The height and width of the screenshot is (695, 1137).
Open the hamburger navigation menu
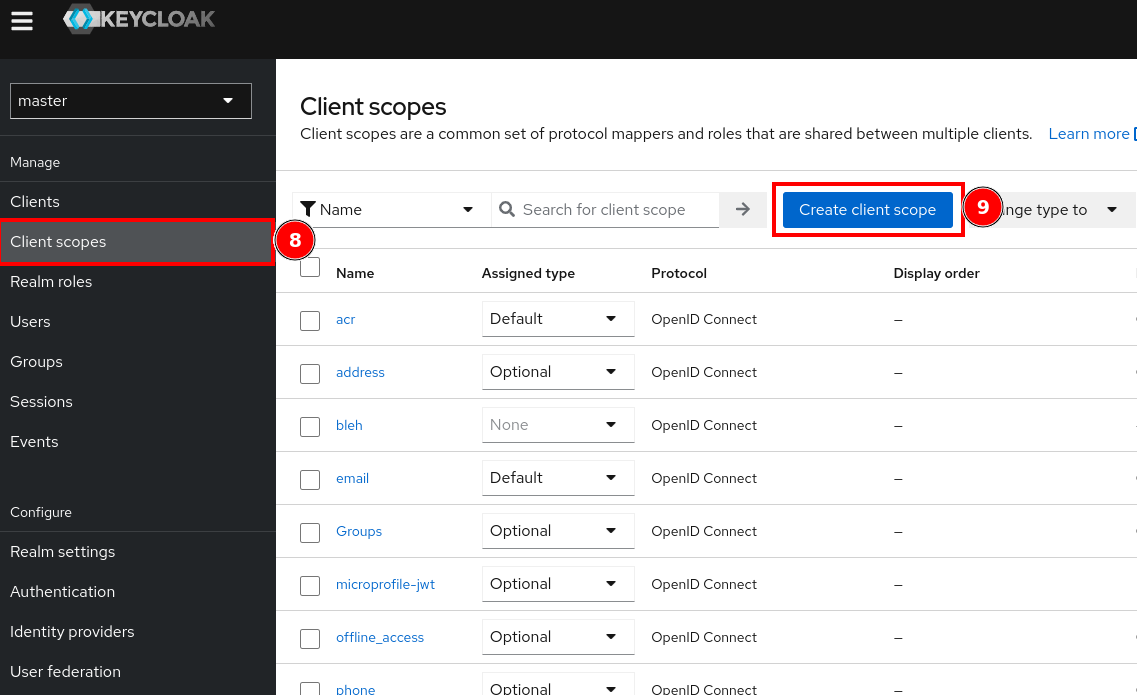pyautogui.click(x=21, y=20)
